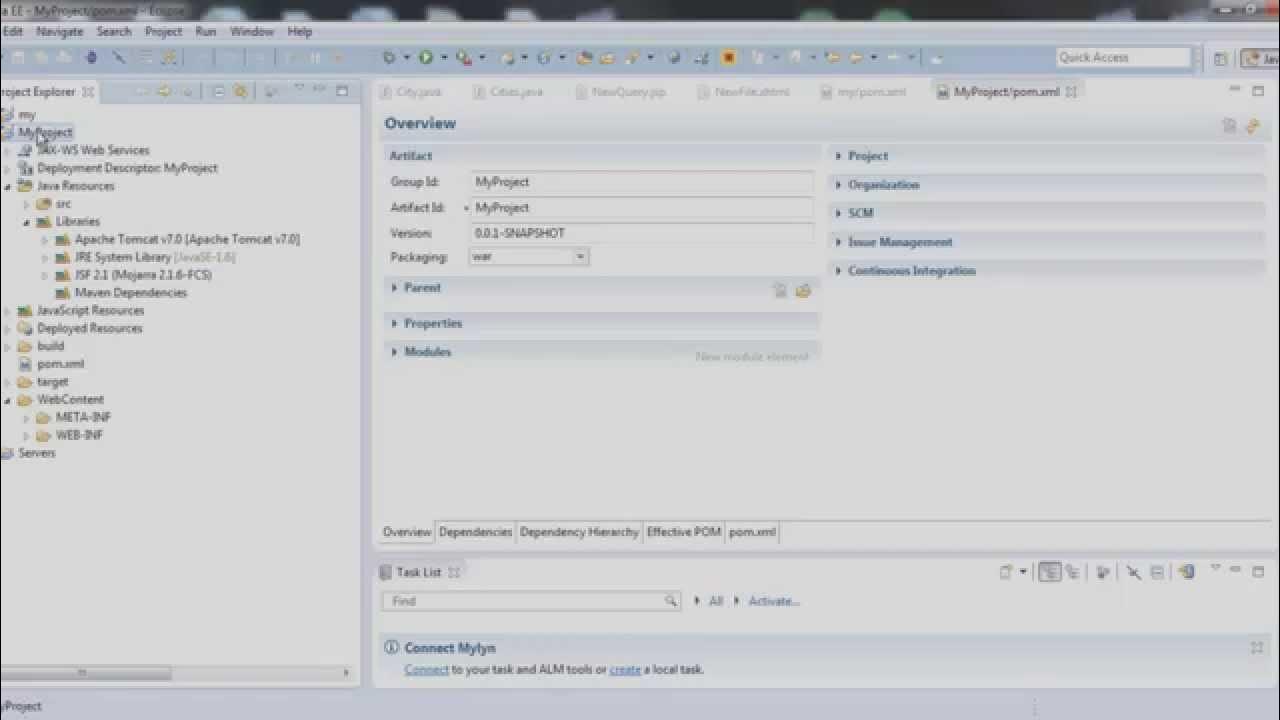Maximize the Project Explorer view
The width and height of the screenshot is (1280, 720).
click(x=342, y=91)
